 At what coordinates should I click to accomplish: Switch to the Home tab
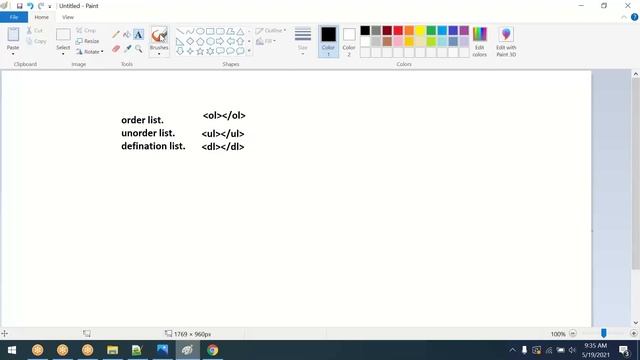point(42,17)
